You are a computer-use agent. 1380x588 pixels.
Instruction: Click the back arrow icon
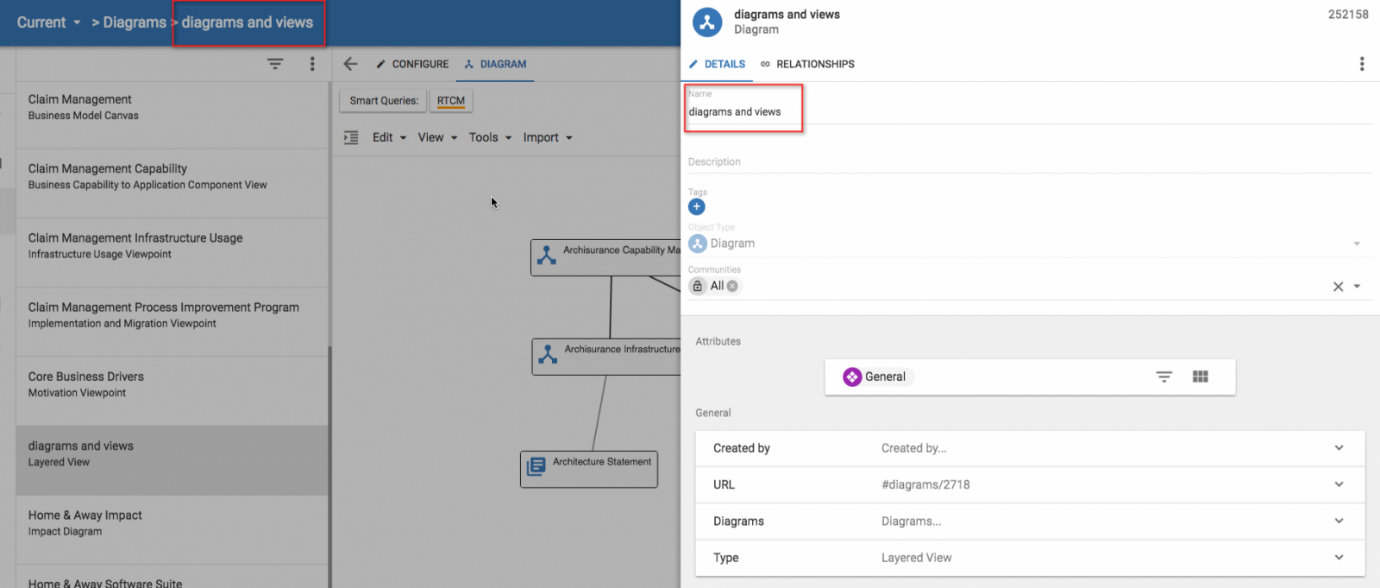coord(350,64)
